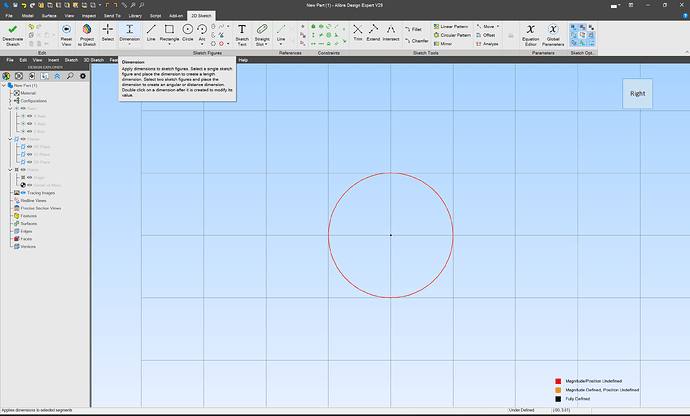This screenshot has height=416, width=690.
Task: Open the Equation Editor
Action: pyautogui.click(x=530, y=34)
